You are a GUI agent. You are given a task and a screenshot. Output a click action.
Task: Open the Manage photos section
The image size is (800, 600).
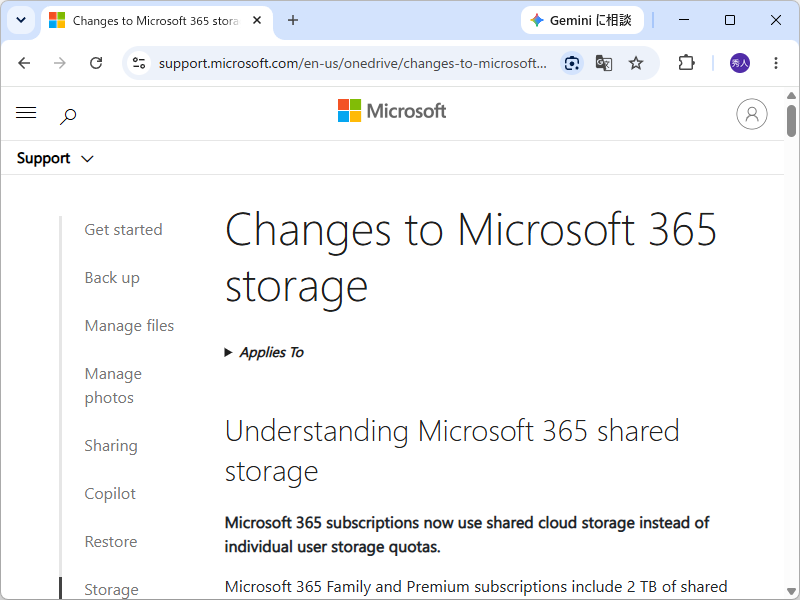pos(113,386)
